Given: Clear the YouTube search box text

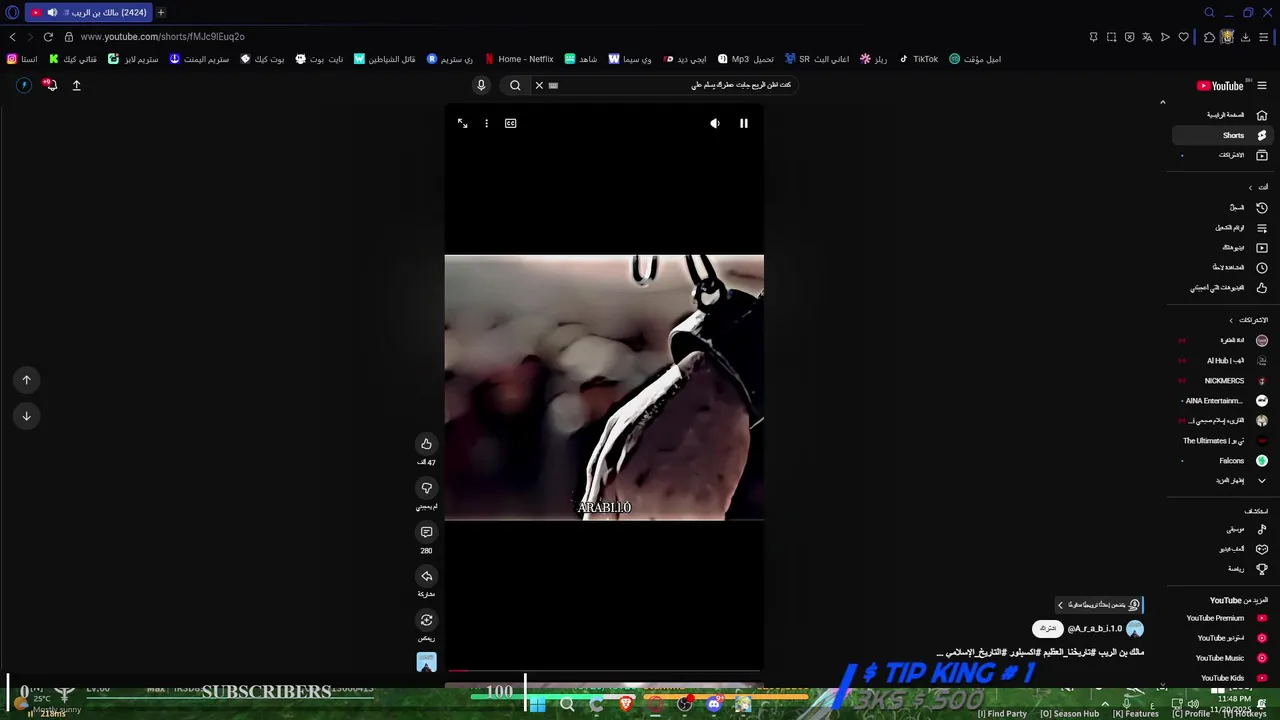Looking at the screenshot, I should [539, 85].
